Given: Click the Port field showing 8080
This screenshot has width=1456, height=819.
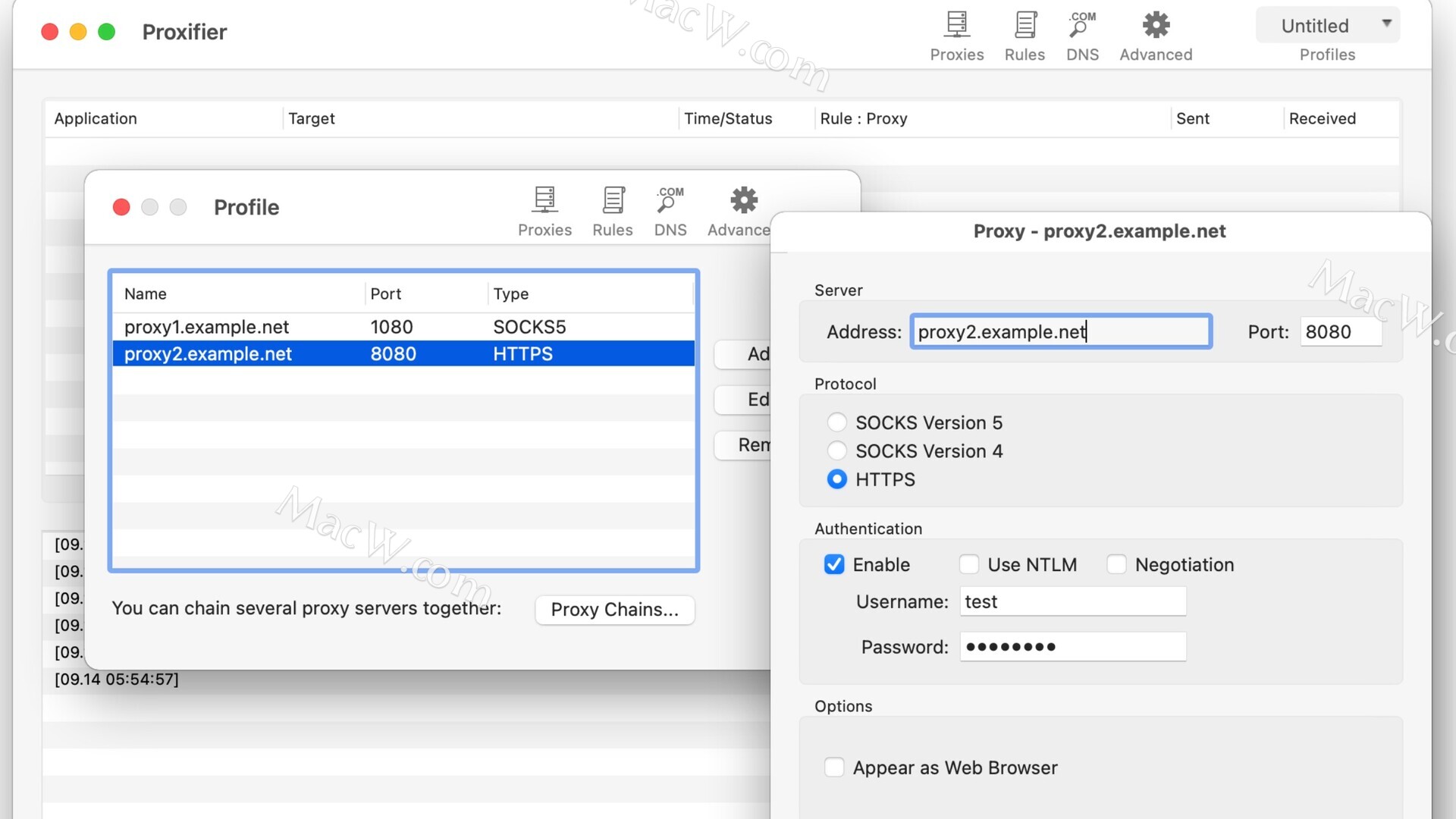Looking at the screenshot, I should pyautogui.click(x=1340, y=331).
